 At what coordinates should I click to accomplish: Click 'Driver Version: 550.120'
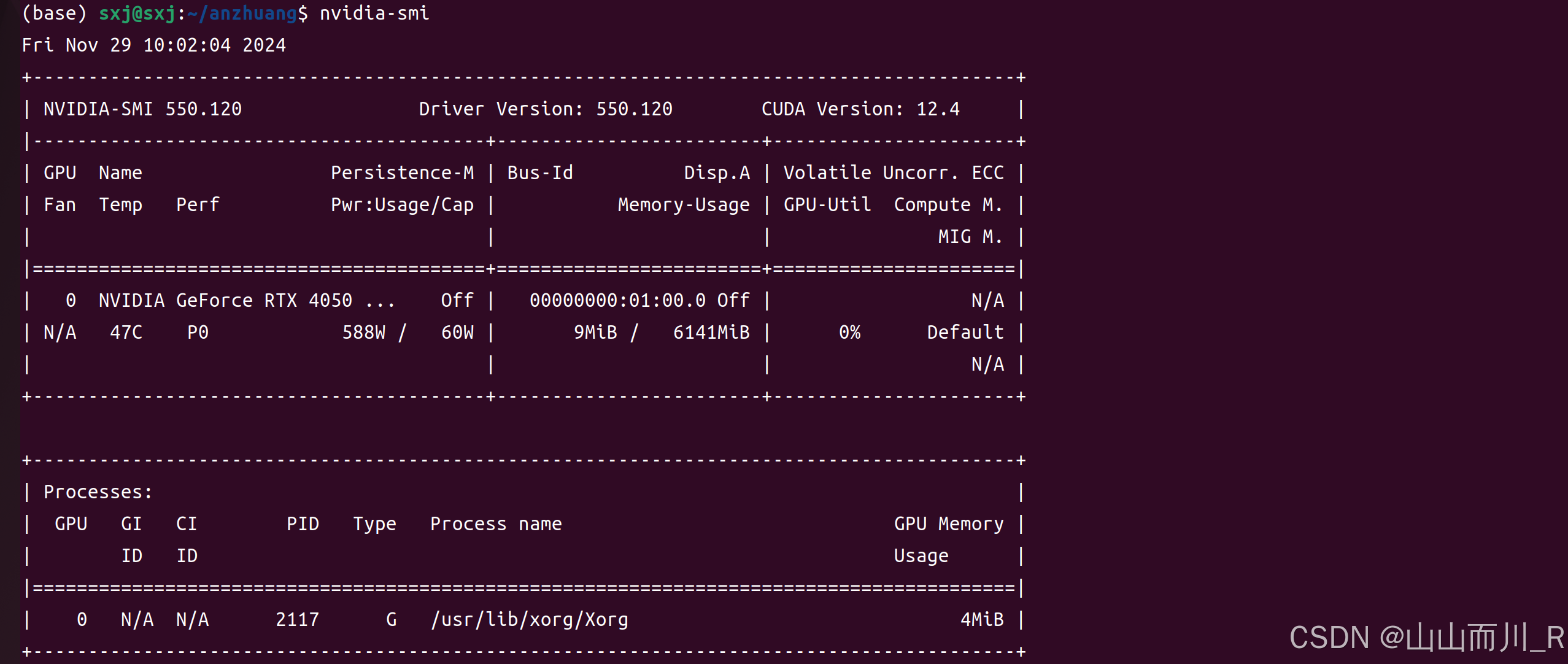click(x=546, y=109)
